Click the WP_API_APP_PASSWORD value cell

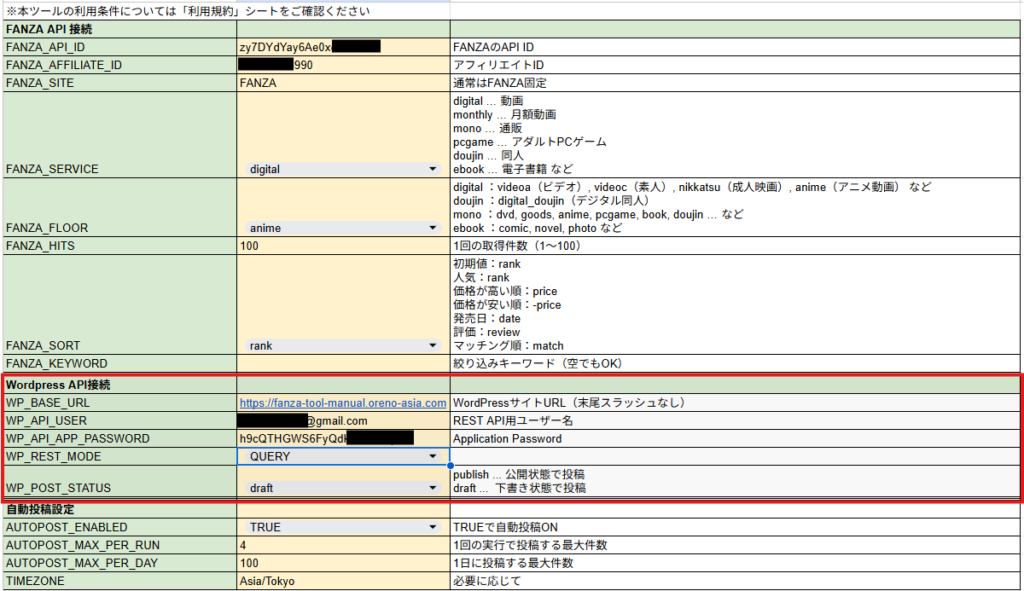342,439
